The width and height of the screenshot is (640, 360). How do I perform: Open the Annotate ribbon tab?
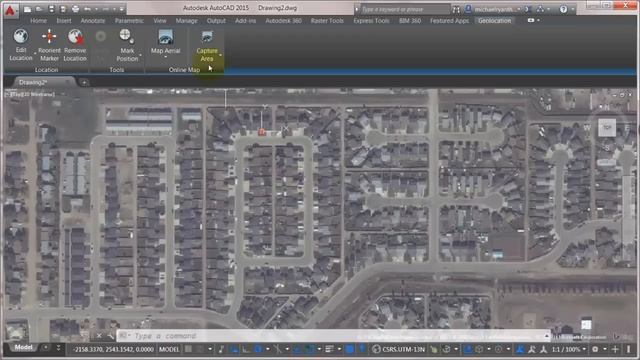pyautogui.click(x=93, y=20)
